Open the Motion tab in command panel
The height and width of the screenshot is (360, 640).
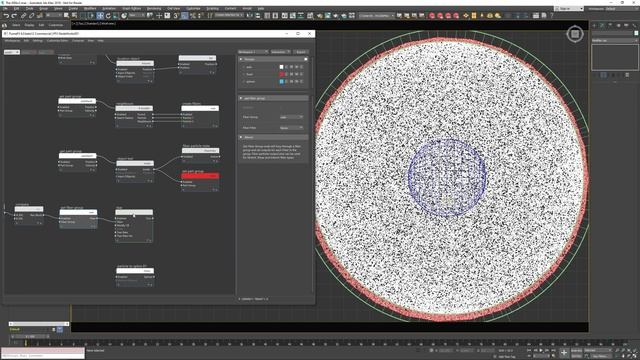click(x=618, y=25)
